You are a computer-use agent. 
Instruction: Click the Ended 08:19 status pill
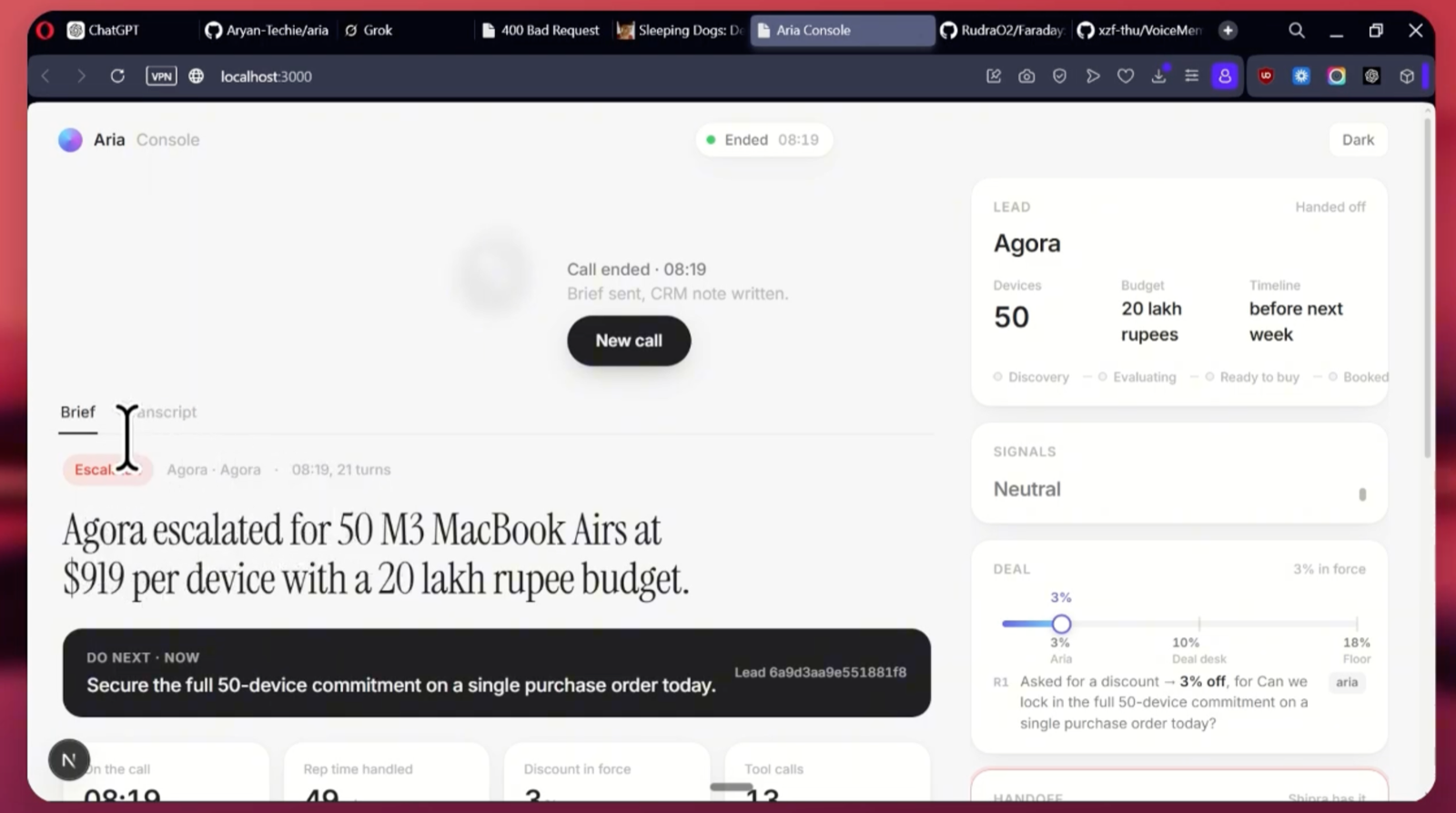click(x=763, y=139)
